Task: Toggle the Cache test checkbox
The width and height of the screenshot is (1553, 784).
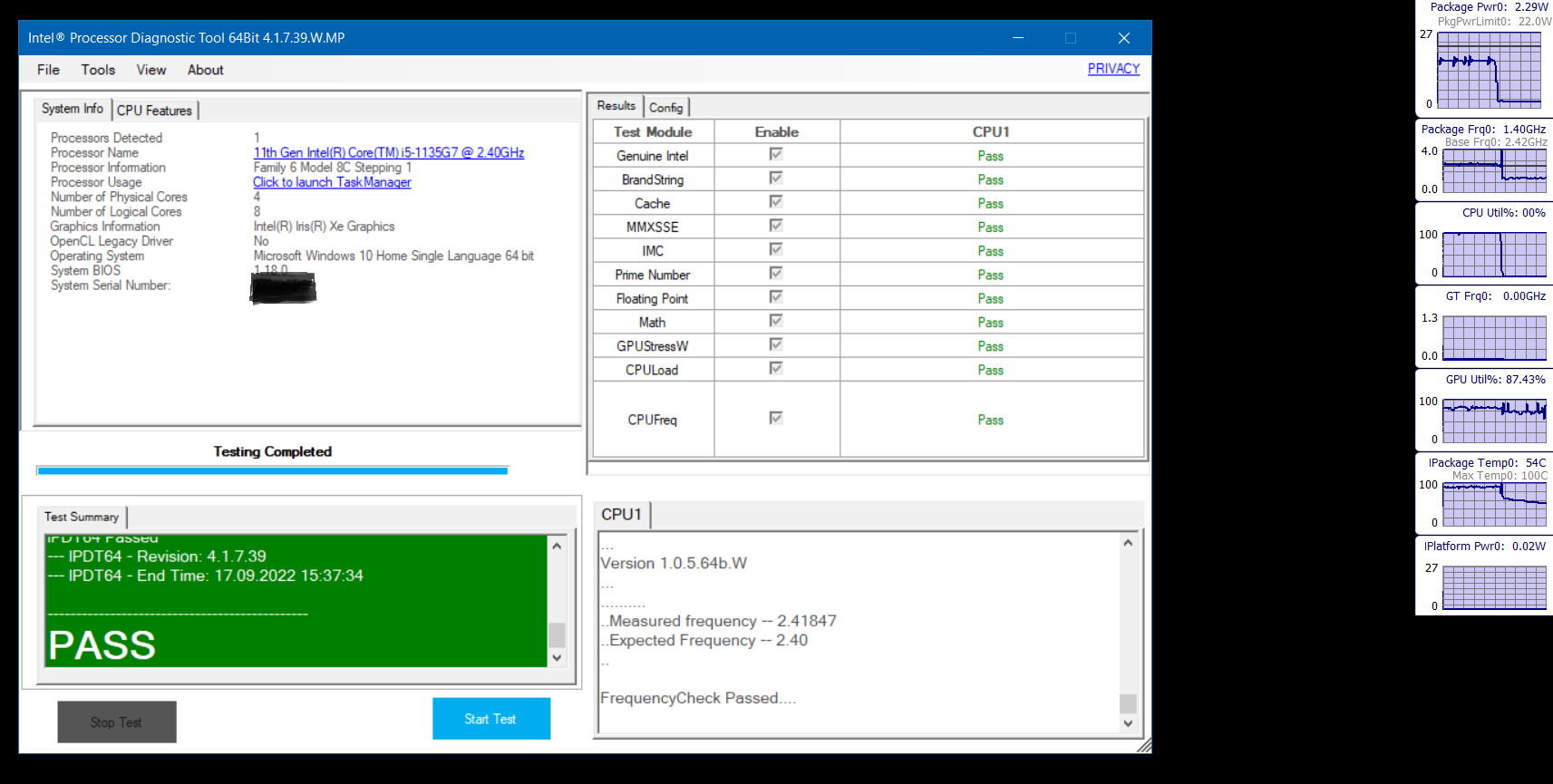Action: 776,202
